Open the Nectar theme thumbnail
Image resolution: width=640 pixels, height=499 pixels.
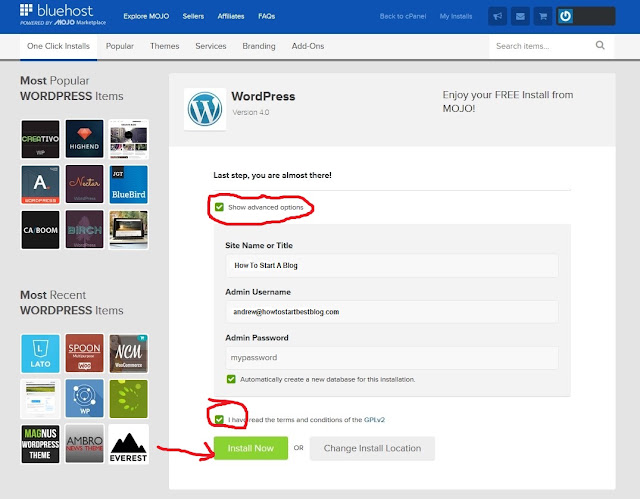point(84,184)
